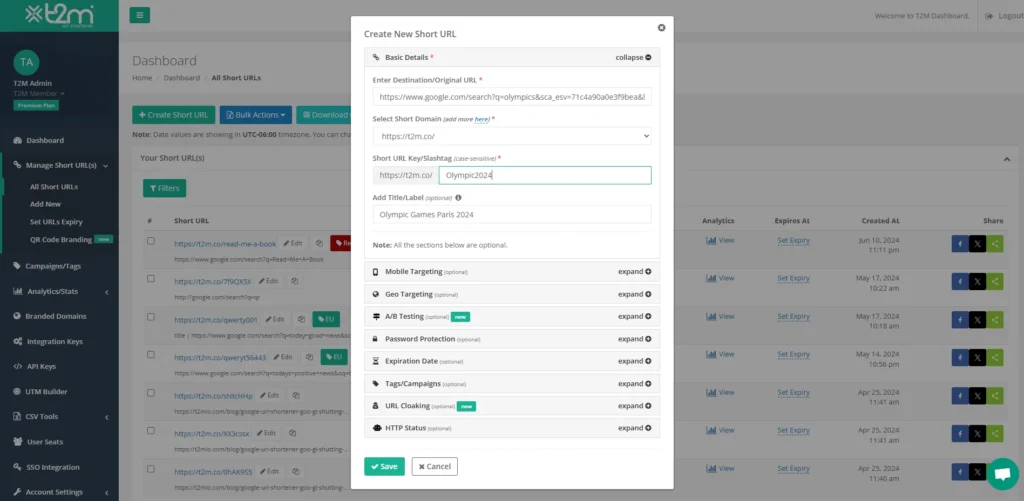1024x501 pixels.
Task: Click green share icon for read-me-a-book row
Action: (x=995, y=244)
